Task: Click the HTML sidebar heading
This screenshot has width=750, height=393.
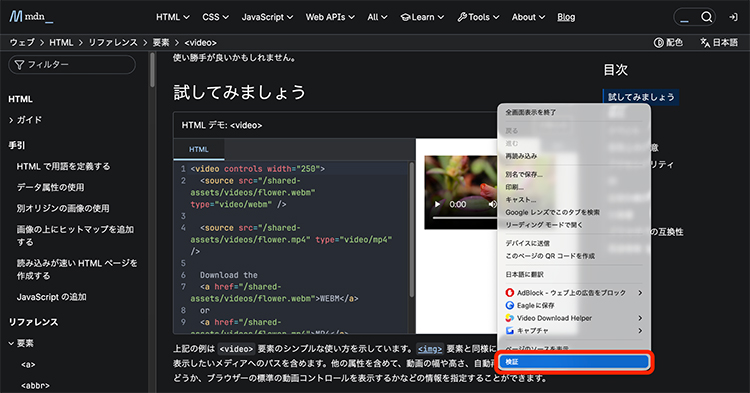Action: pyautogui.click(x=21, y=99)
